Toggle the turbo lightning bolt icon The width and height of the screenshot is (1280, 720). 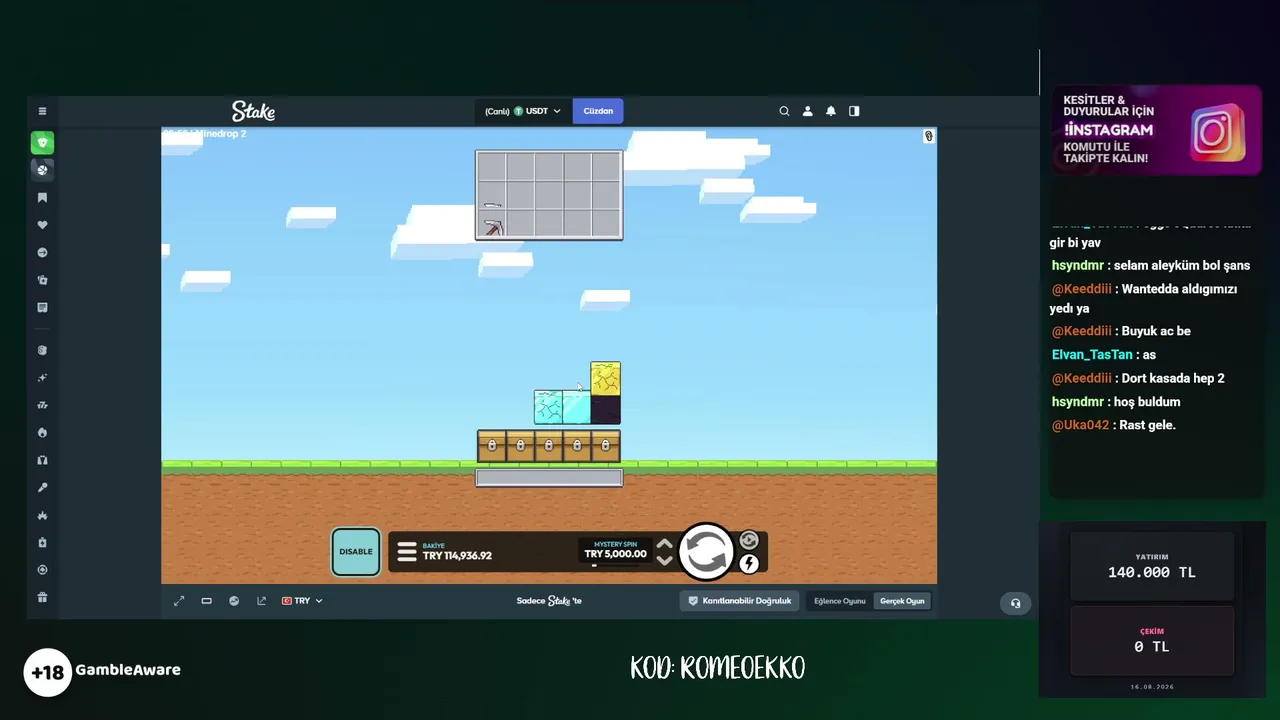point(749,564)
